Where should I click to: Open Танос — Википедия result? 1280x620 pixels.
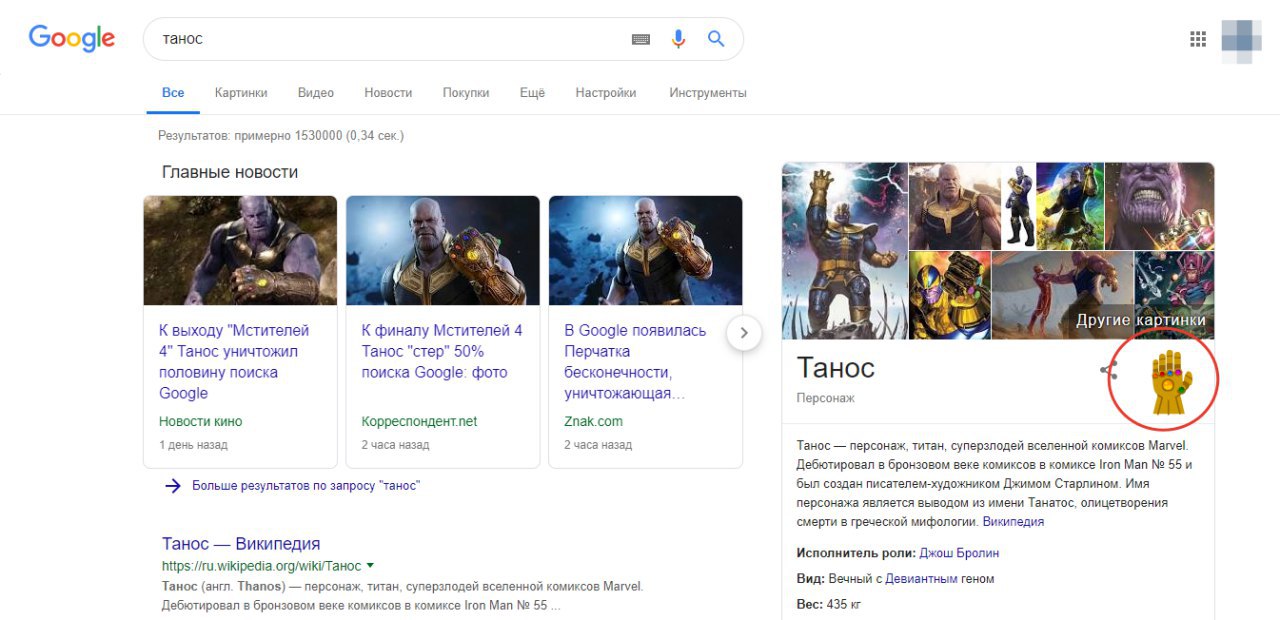241,544
